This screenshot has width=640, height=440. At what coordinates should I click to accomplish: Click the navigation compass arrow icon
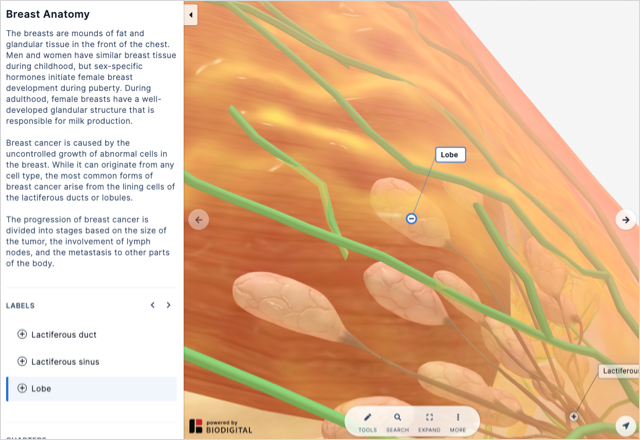[x=626, y=425]
